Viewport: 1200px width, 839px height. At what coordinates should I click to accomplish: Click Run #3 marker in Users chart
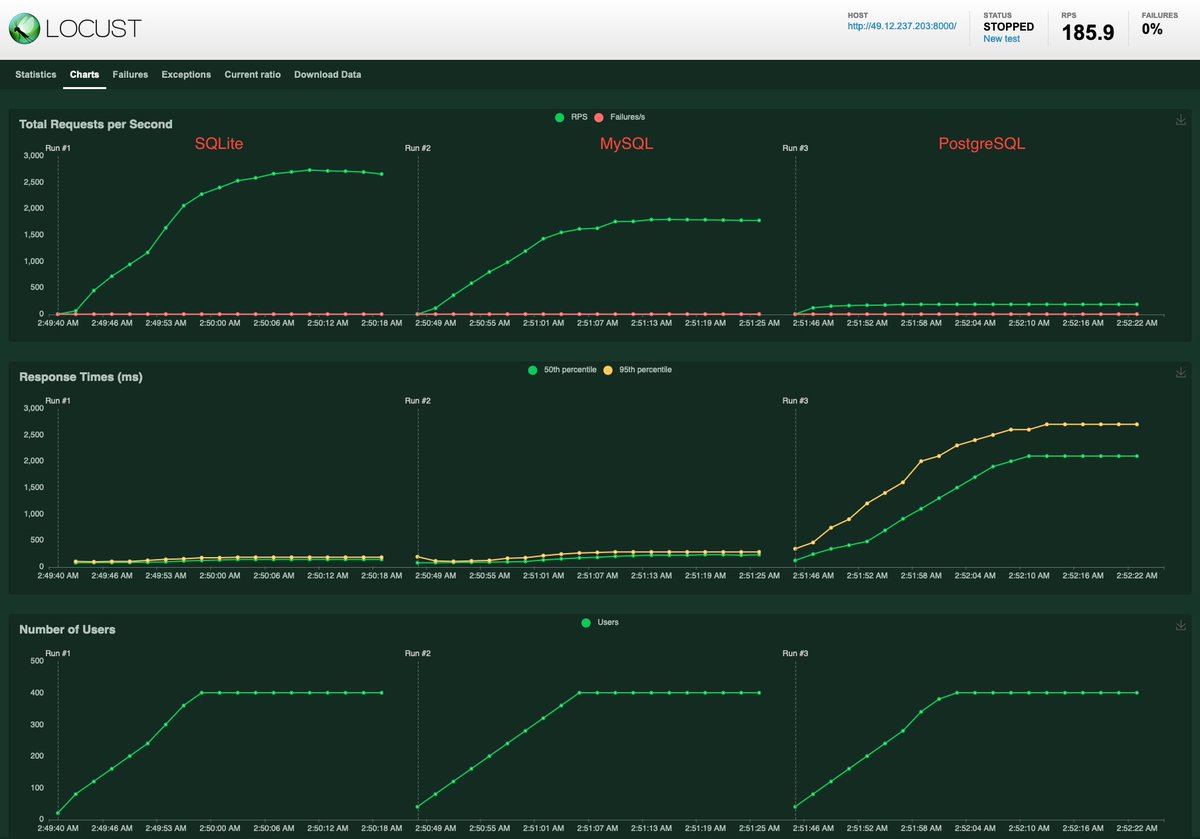(796, 652)
